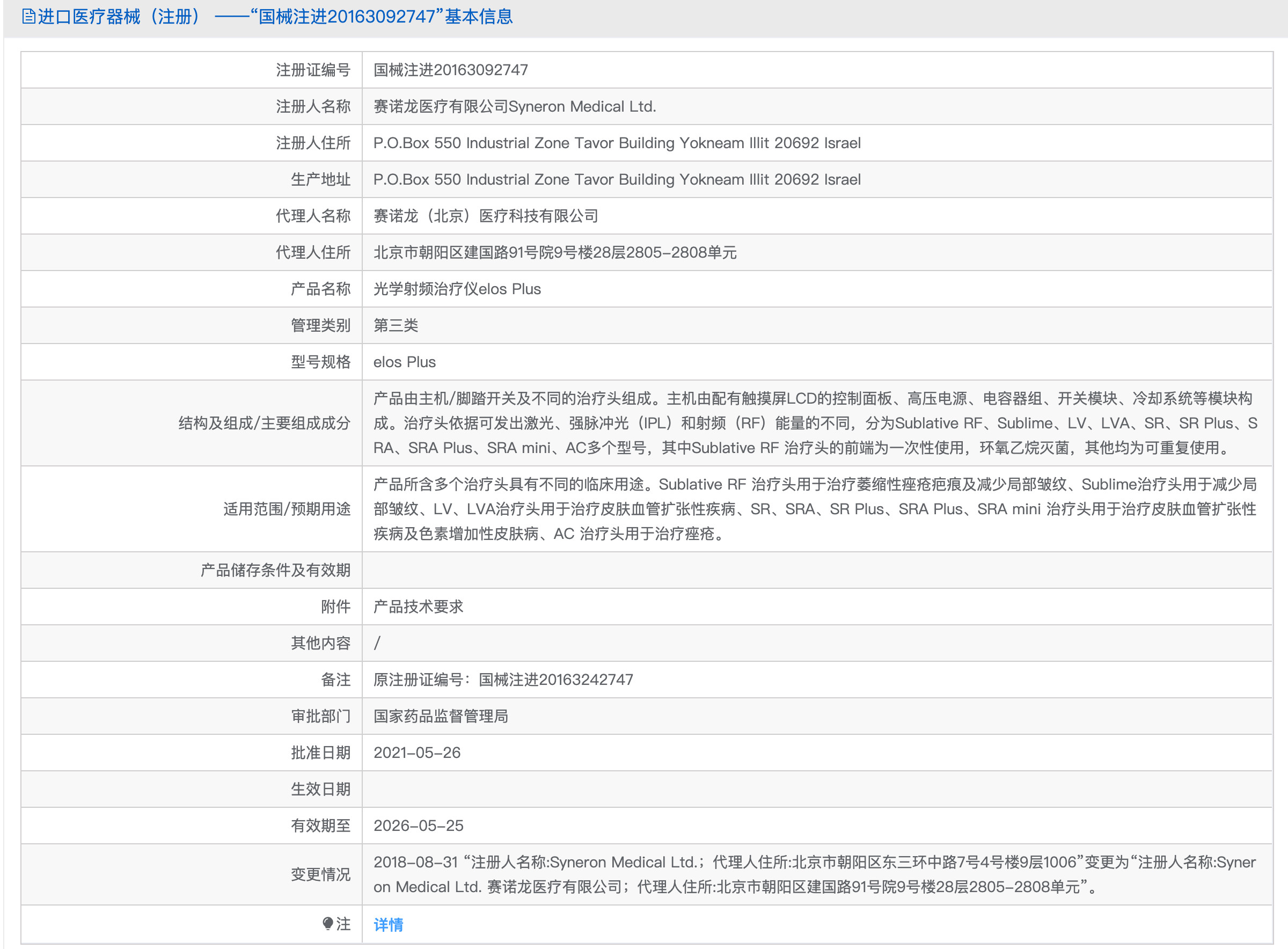Select the 生产地址 Israel address text
This screenshot has height=949, width=1288.
(x=617, y=179)
